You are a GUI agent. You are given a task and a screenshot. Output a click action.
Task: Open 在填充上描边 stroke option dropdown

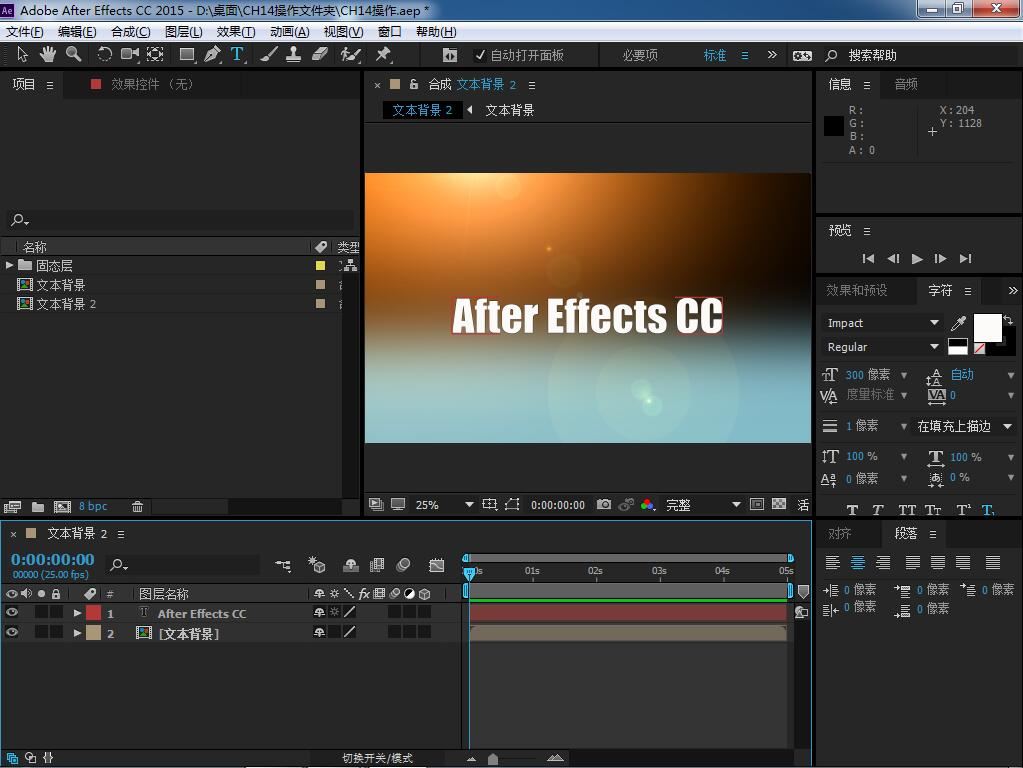click(x=964, y=426)
